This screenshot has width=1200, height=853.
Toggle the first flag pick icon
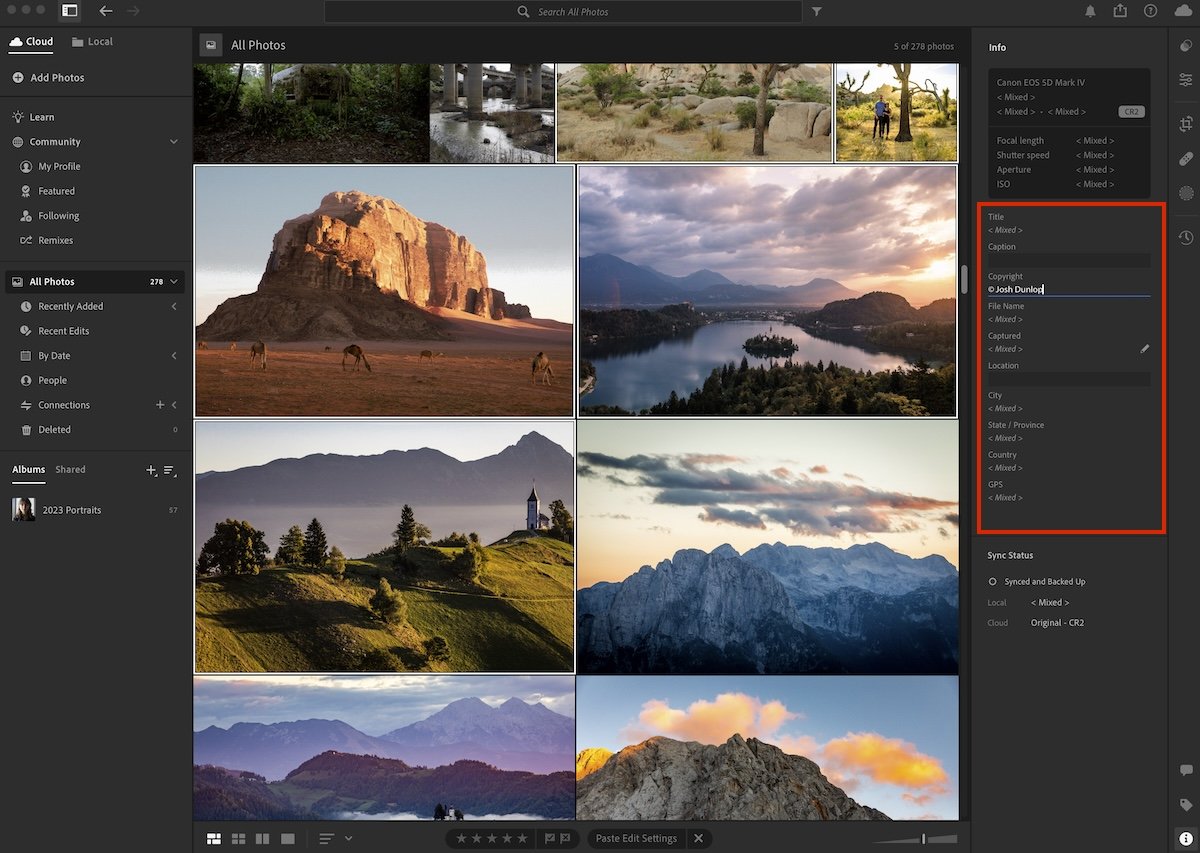[549, 838]
